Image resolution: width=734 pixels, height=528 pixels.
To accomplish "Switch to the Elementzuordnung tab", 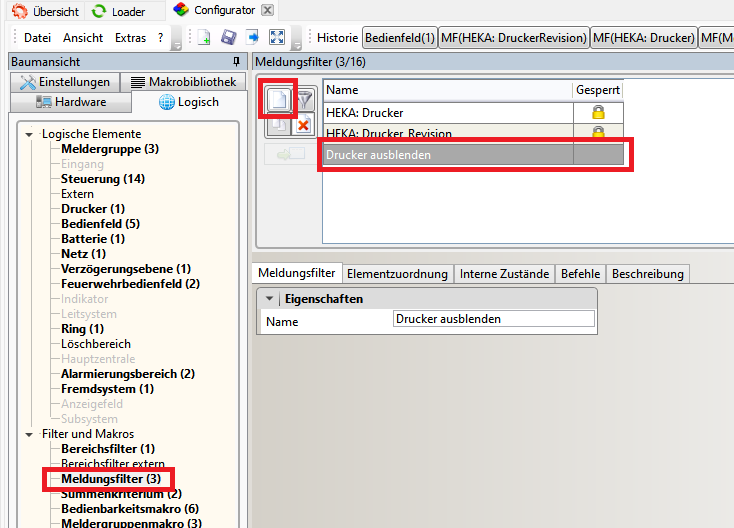I will click(397, 274).
